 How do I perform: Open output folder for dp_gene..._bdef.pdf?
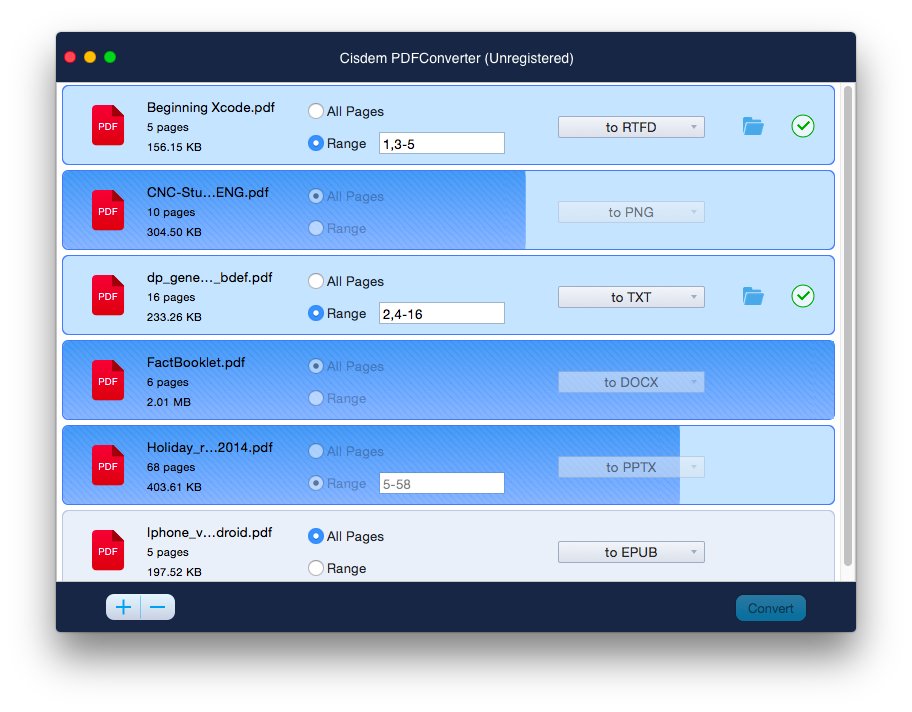click(x=752, y=296)
